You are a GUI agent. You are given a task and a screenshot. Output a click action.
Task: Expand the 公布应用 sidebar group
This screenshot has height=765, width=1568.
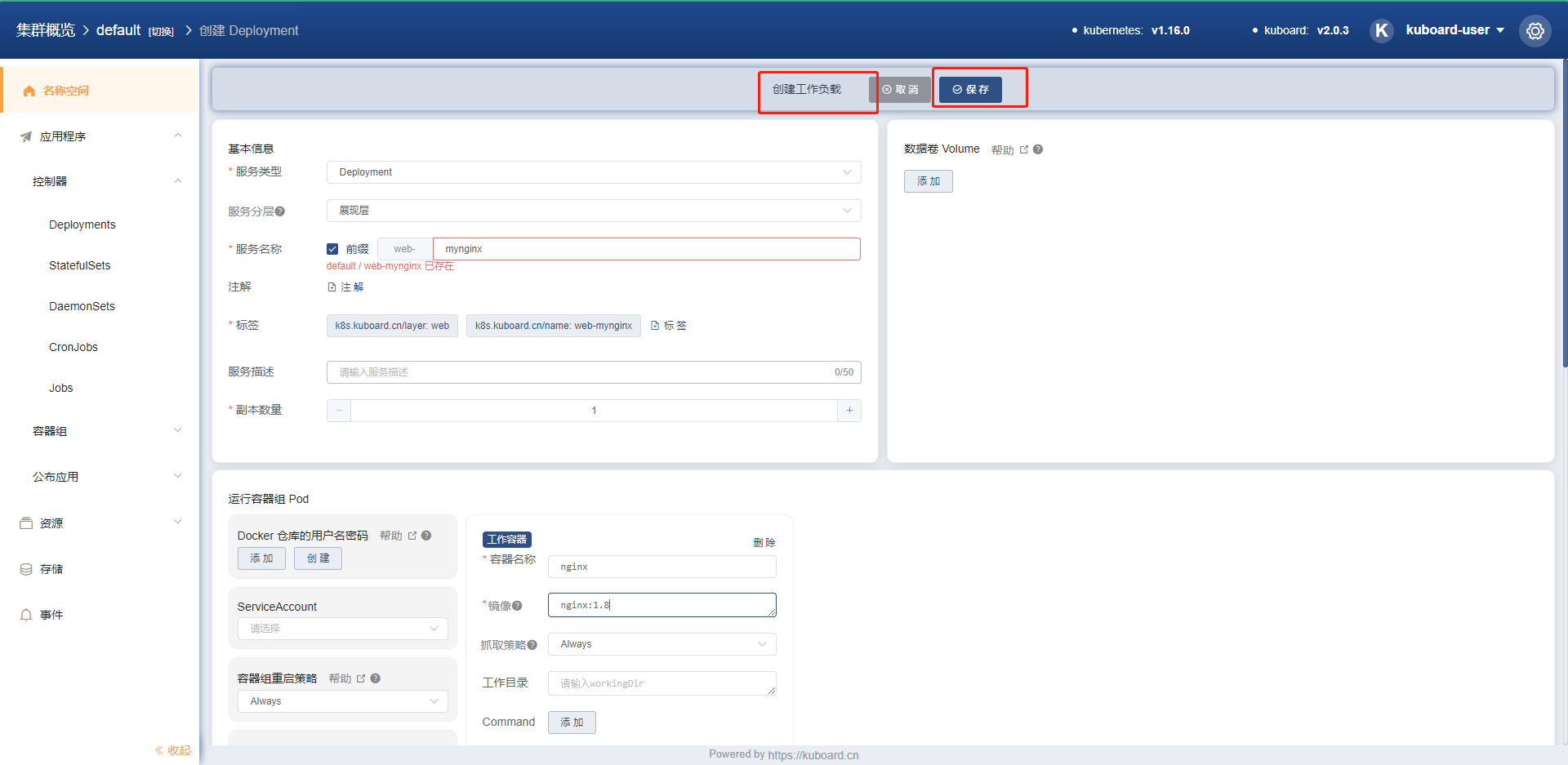tap(178, 476)
